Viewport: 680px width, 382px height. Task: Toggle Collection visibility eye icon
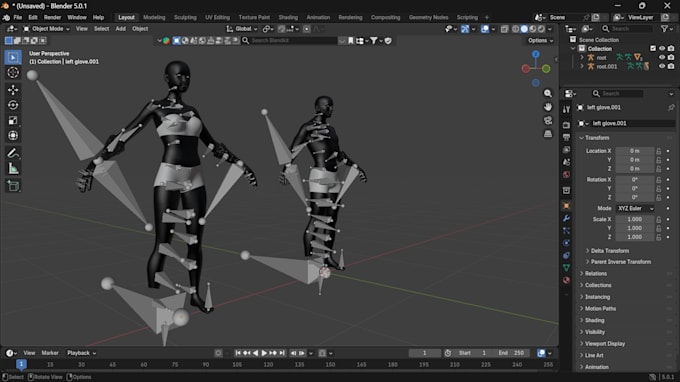coord(662,49)
